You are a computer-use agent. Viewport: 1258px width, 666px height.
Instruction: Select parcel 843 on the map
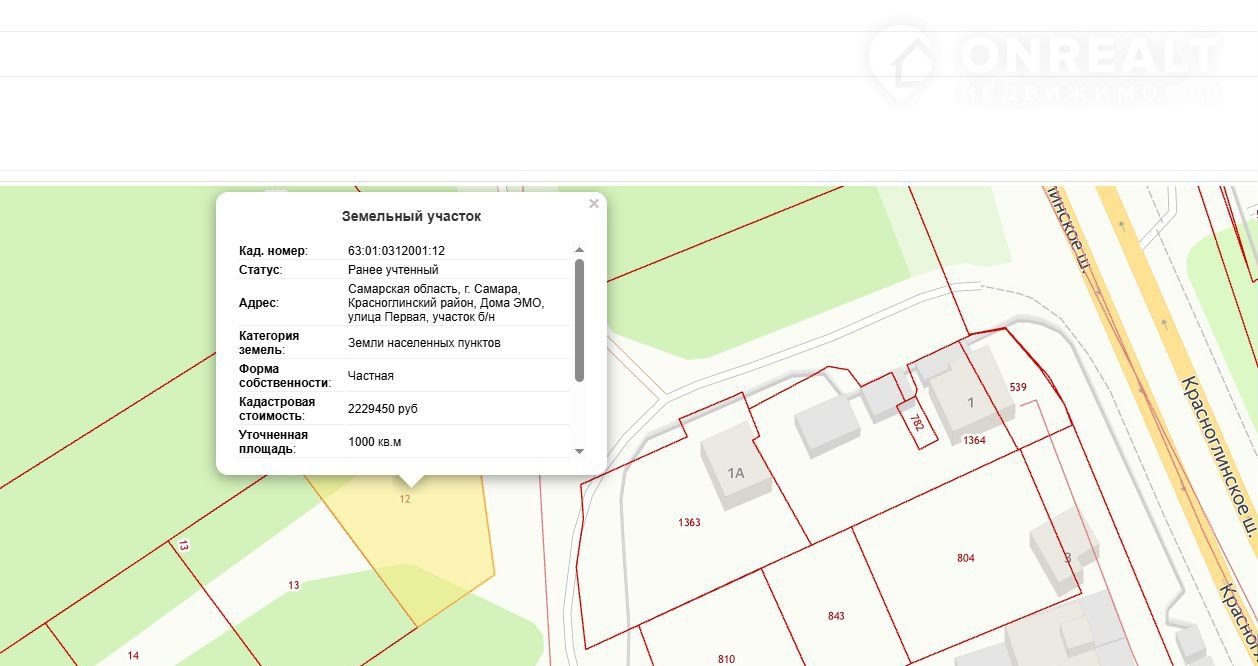click(x=836, y=616)
